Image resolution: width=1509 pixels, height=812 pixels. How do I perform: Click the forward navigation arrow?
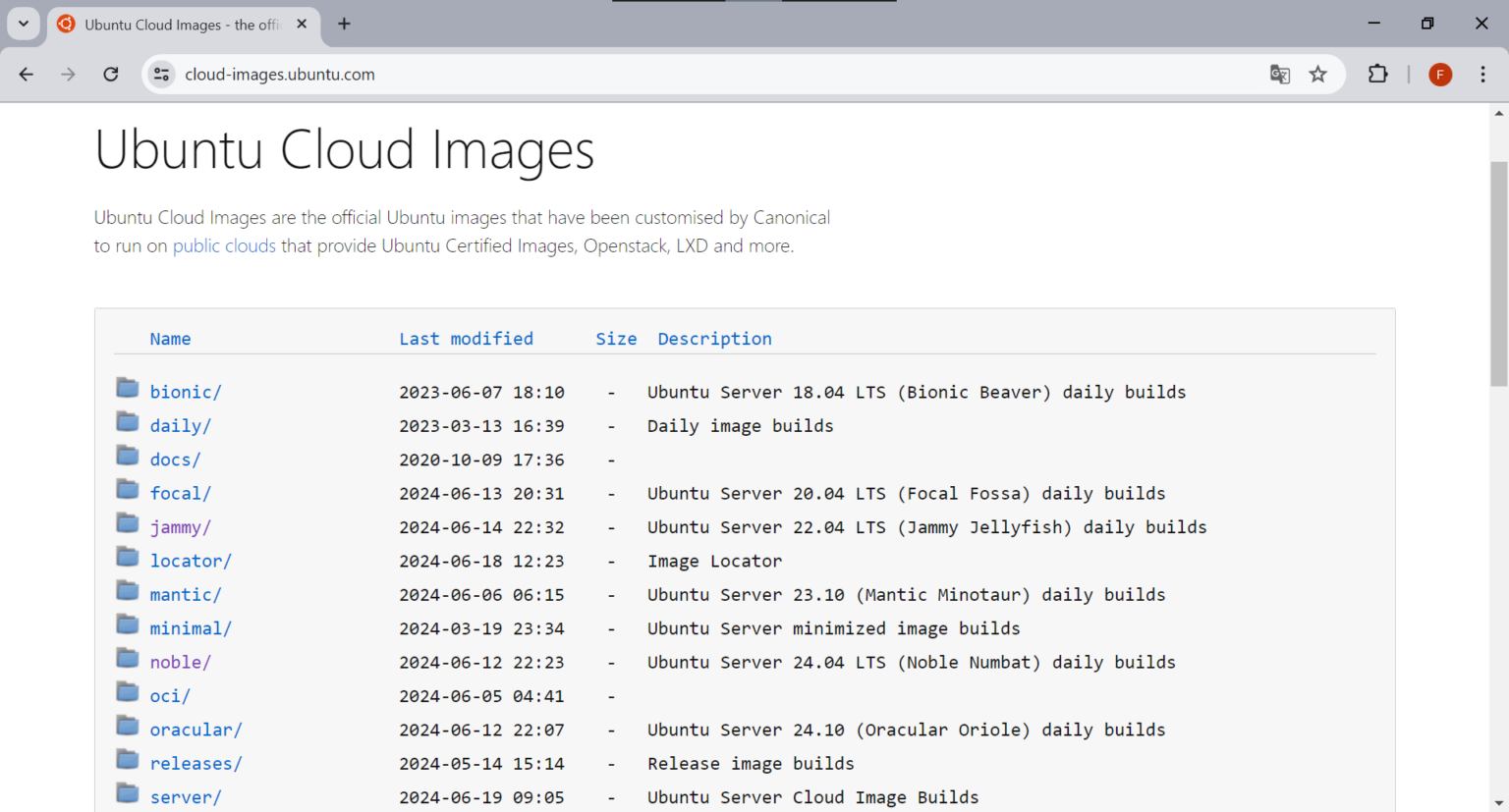point(68,75)
